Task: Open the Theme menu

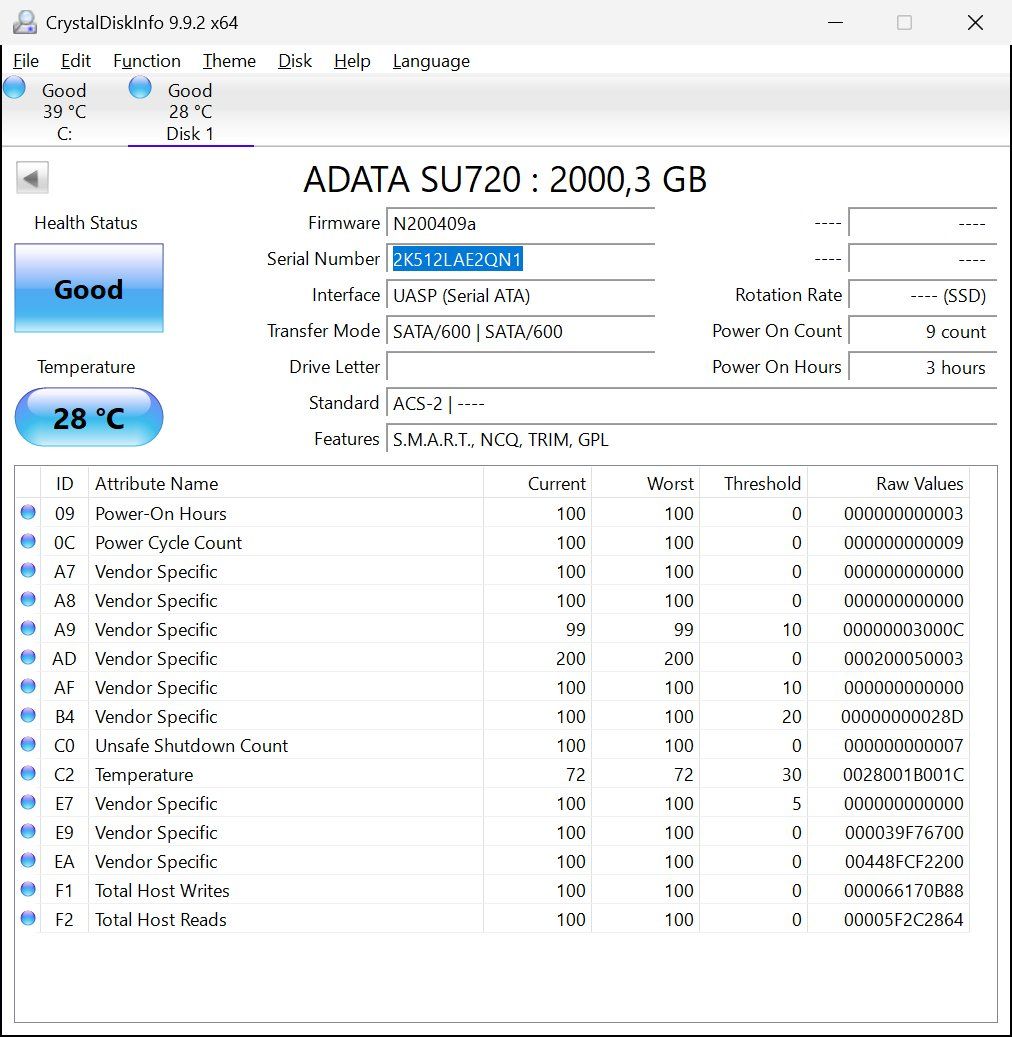Action: pos(229,61)
